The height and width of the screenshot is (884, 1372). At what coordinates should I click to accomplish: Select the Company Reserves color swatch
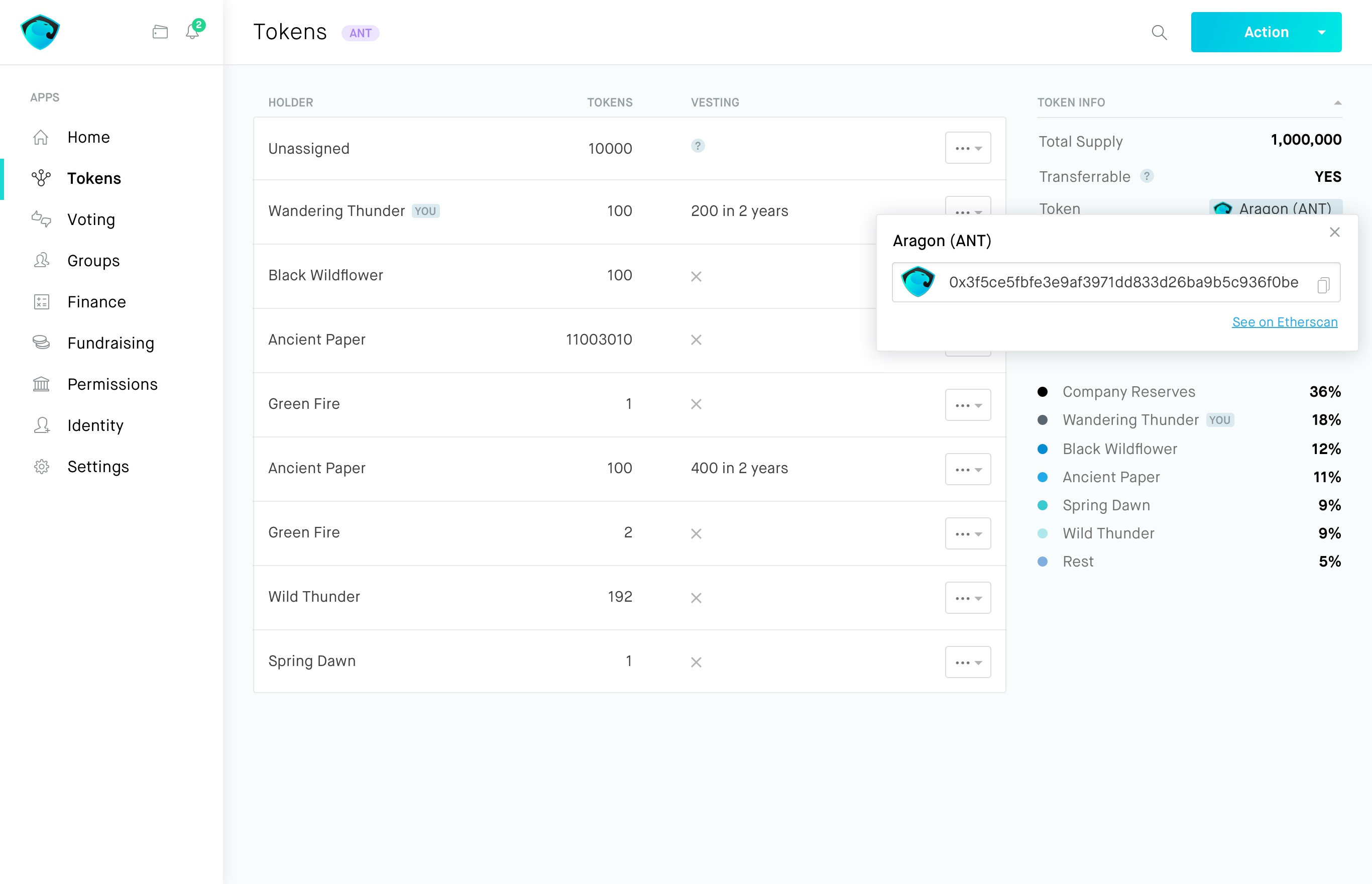[x=1044, y=392]
